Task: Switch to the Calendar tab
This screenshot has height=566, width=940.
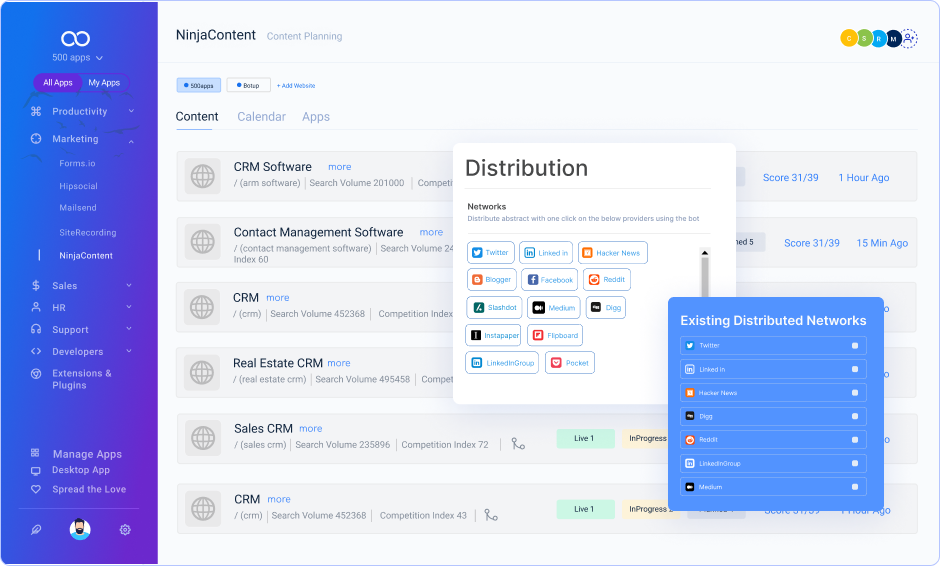Action: click(261, 117)
